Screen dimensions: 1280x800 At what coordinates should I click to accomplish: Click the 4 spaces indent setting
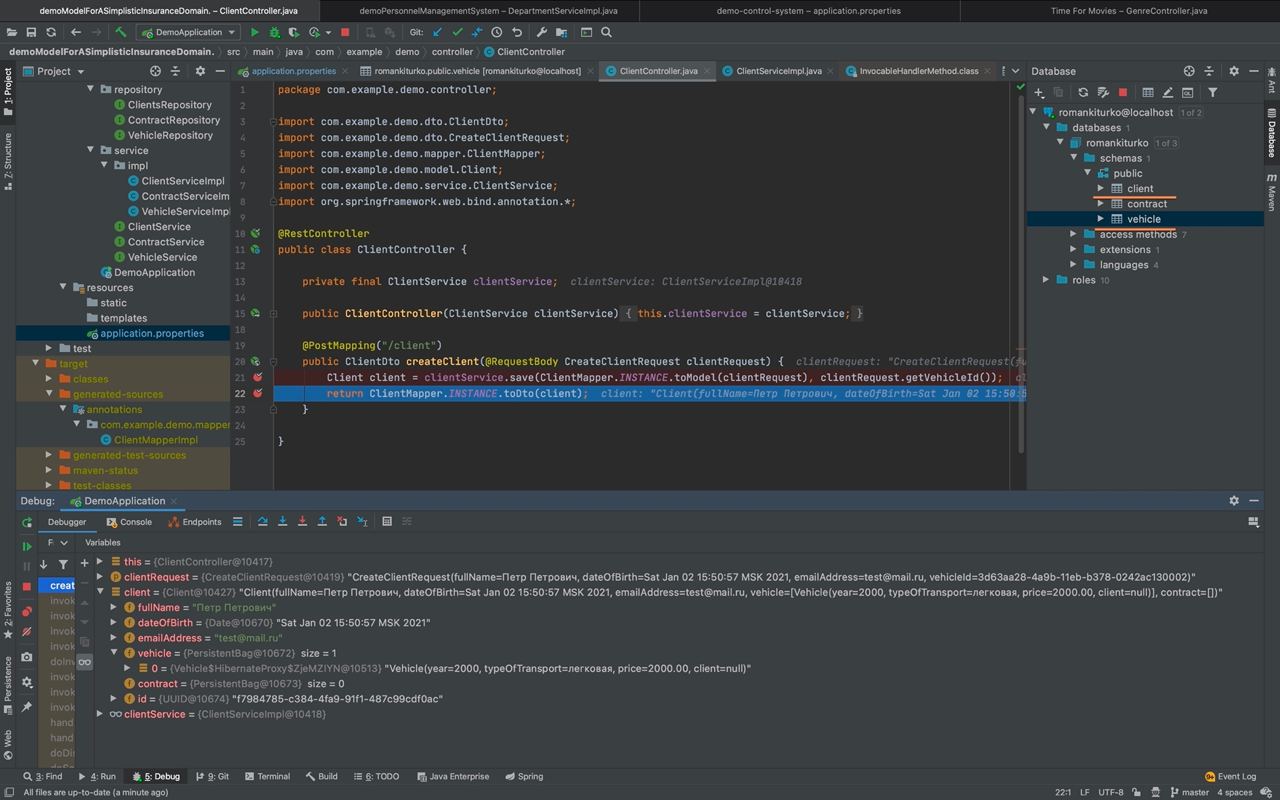coord(1235,792)
